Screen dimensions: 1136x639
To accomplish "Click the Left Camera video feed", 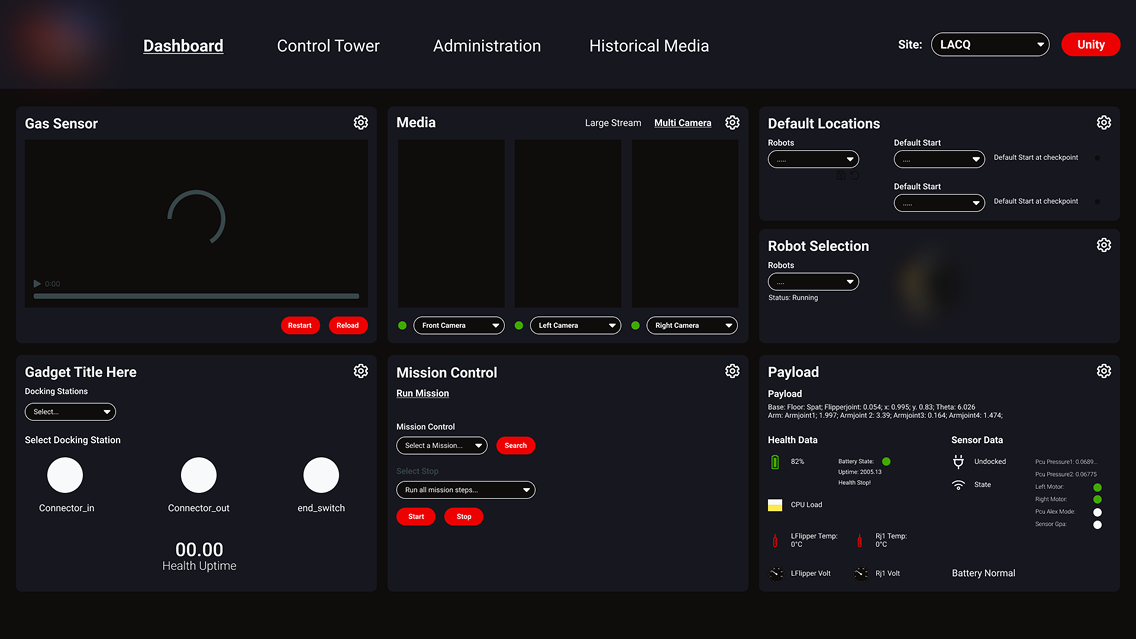I will 568,223.
